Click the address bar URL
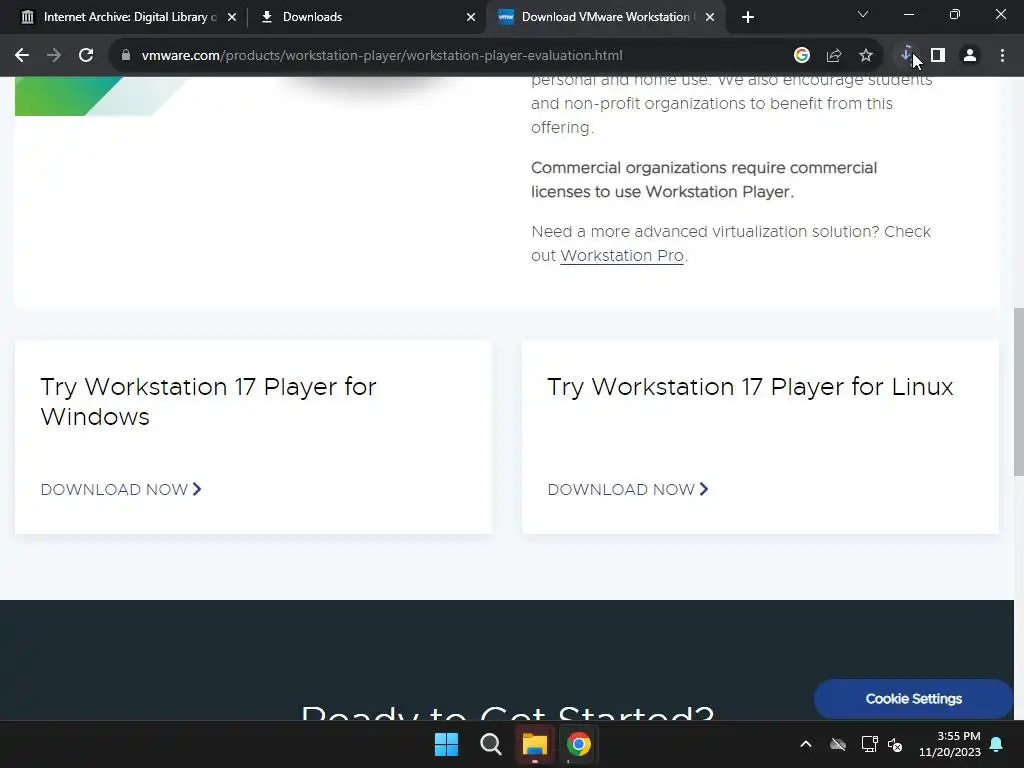The height and width of the screenshot is (768, 1024). [x=382, y=56]
